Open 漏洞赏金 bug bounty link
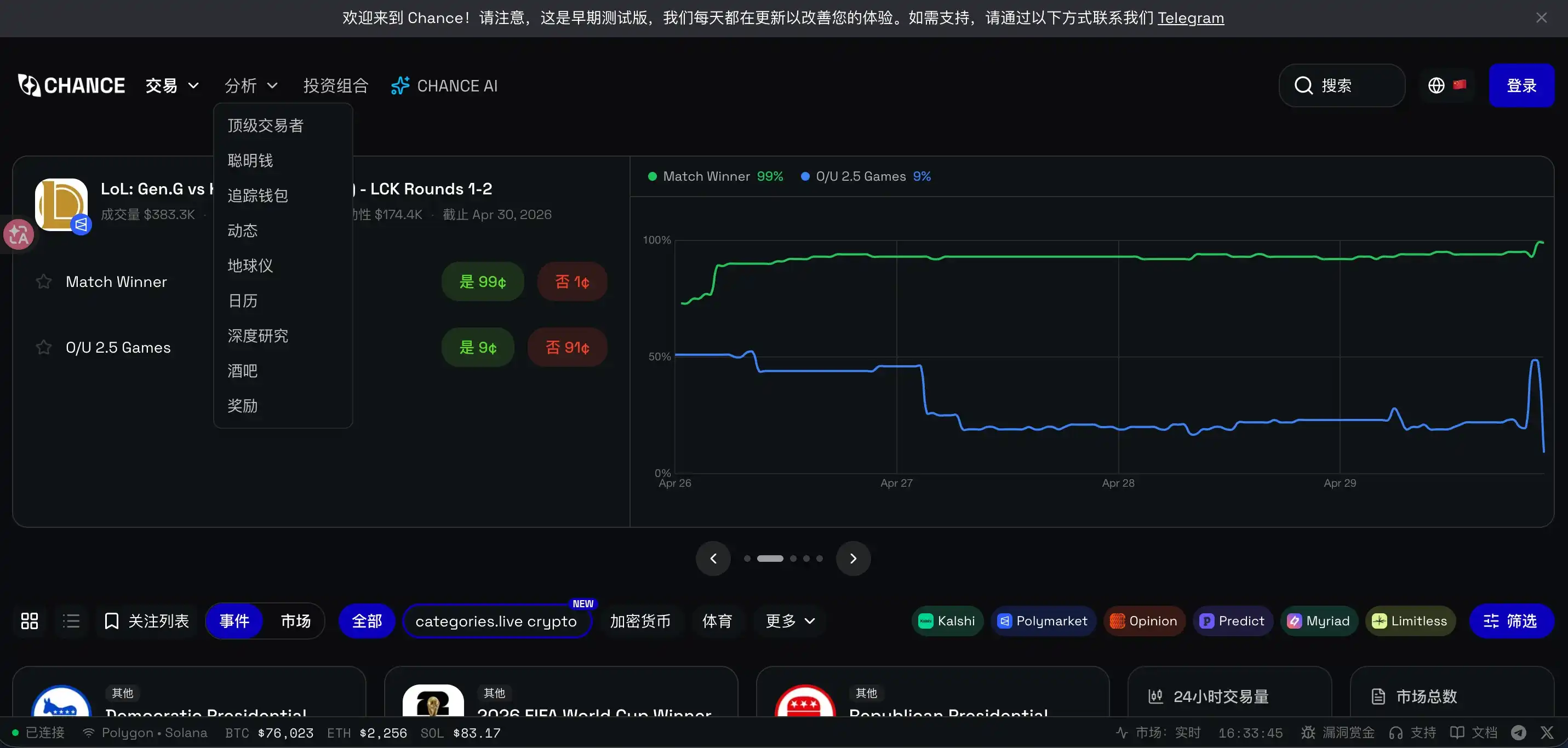 click(1338, 733)
